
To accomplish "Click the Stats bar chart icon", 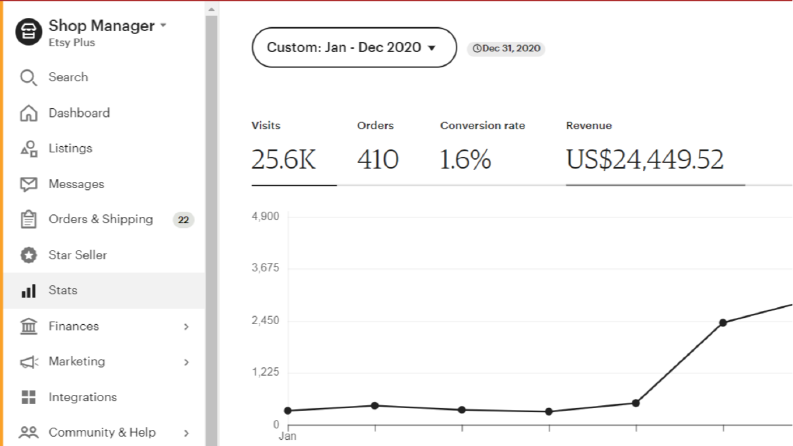I will (28, 291).
